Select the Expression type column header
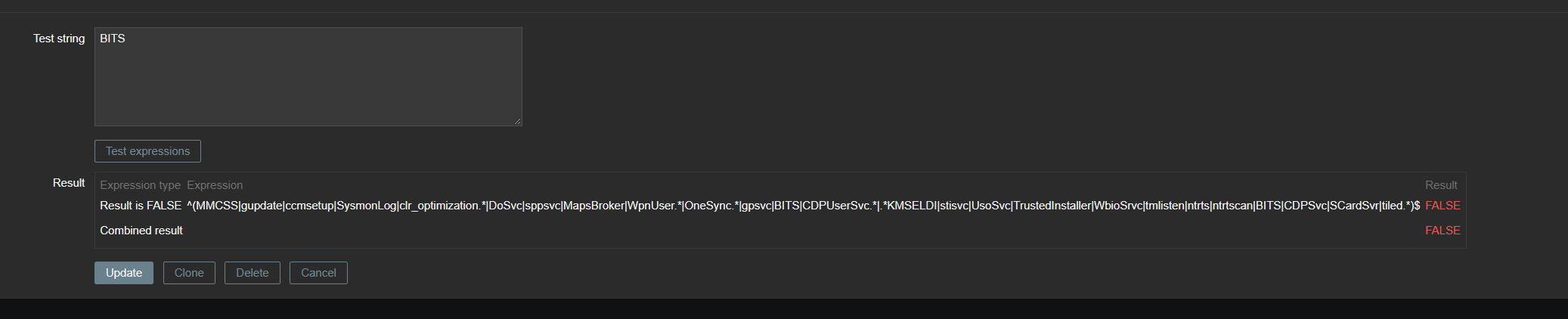The height and width of the screenshot is (319, 1568). (x=140, y=185)
